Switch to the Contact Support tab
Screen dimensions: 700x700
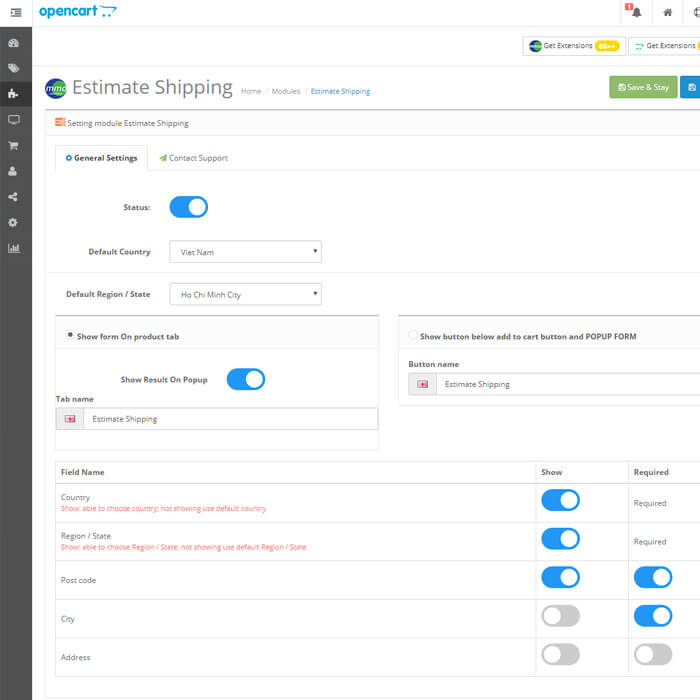tap(193, 158)
